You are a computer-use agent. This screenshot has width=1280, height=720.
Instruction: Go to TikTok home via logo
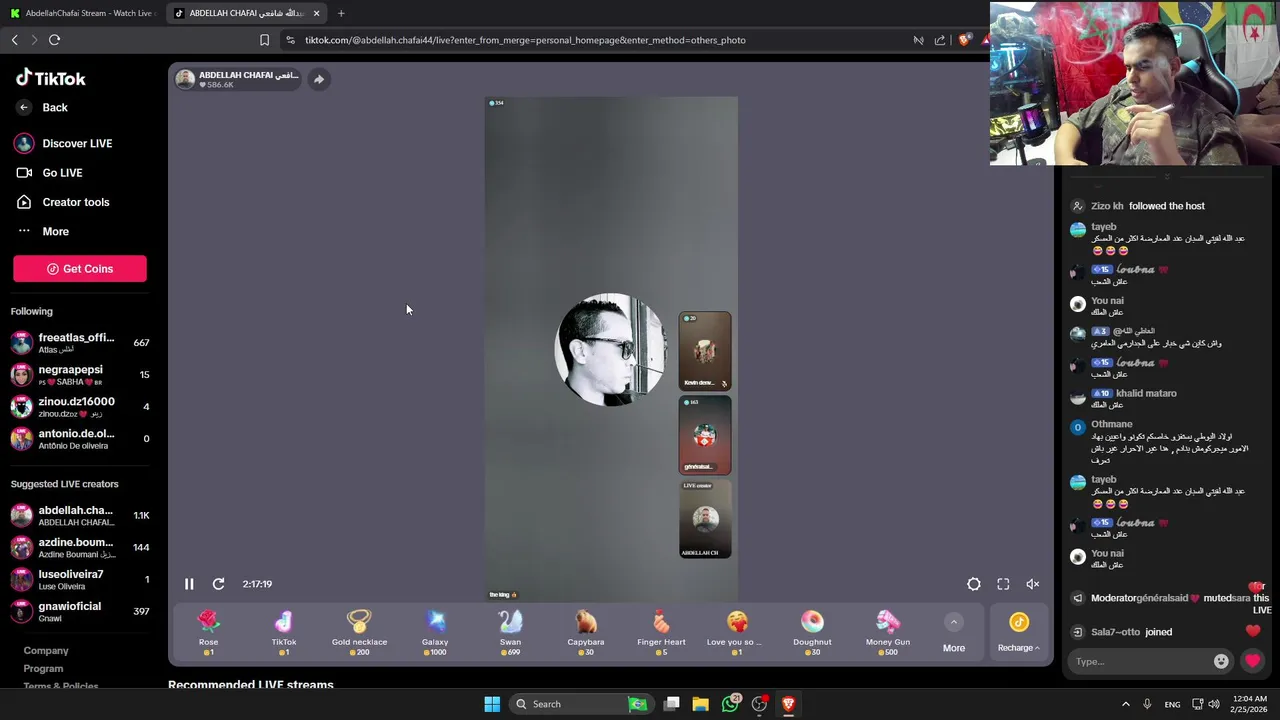50,78
